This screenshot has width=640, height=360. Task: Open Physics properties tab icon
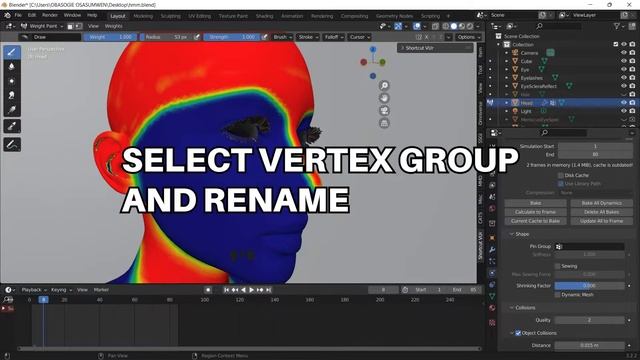(x=492, y=273)
